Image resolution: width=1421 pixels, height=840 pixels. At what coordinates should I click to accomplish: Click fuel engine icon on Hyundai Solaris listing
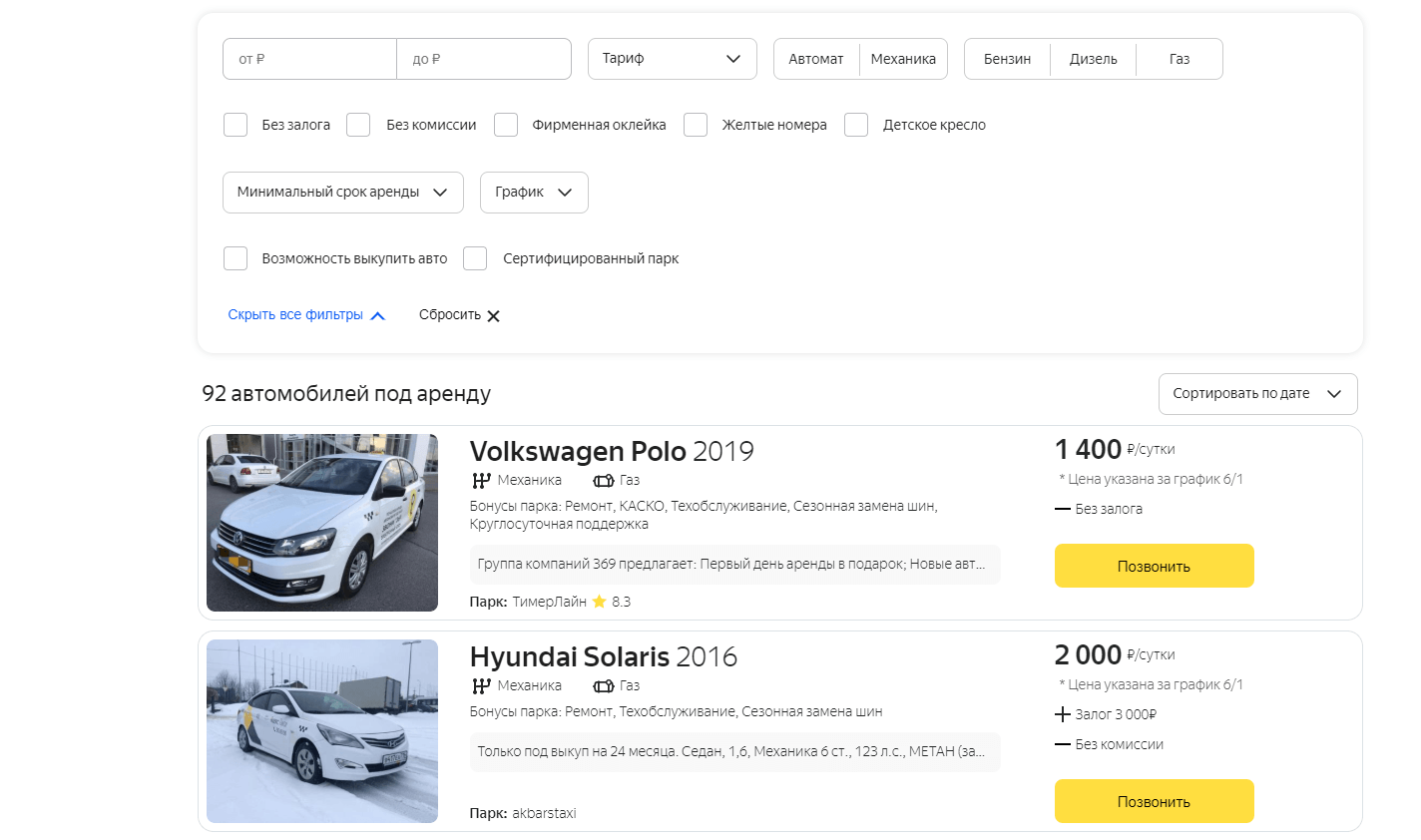click(x=603, y=685)
